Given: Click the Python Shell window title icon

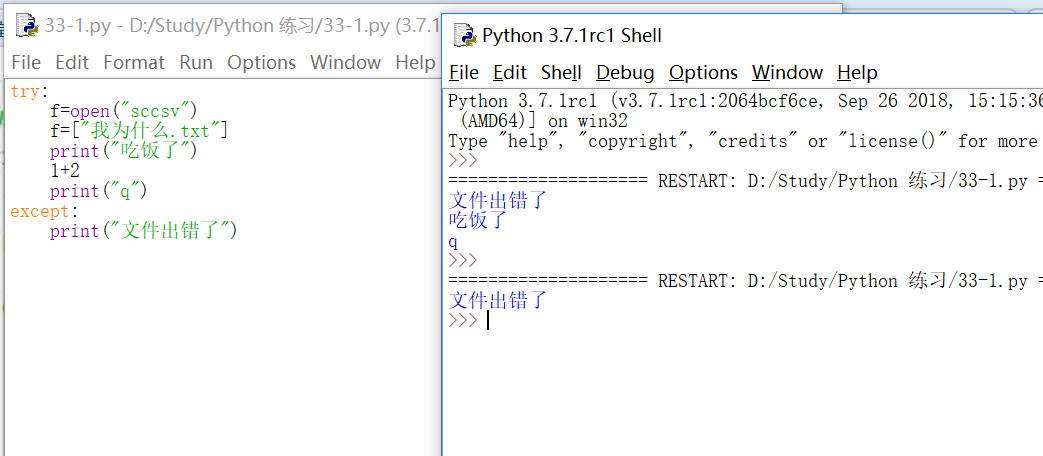Looking at the screenshot, I should 464,35.
